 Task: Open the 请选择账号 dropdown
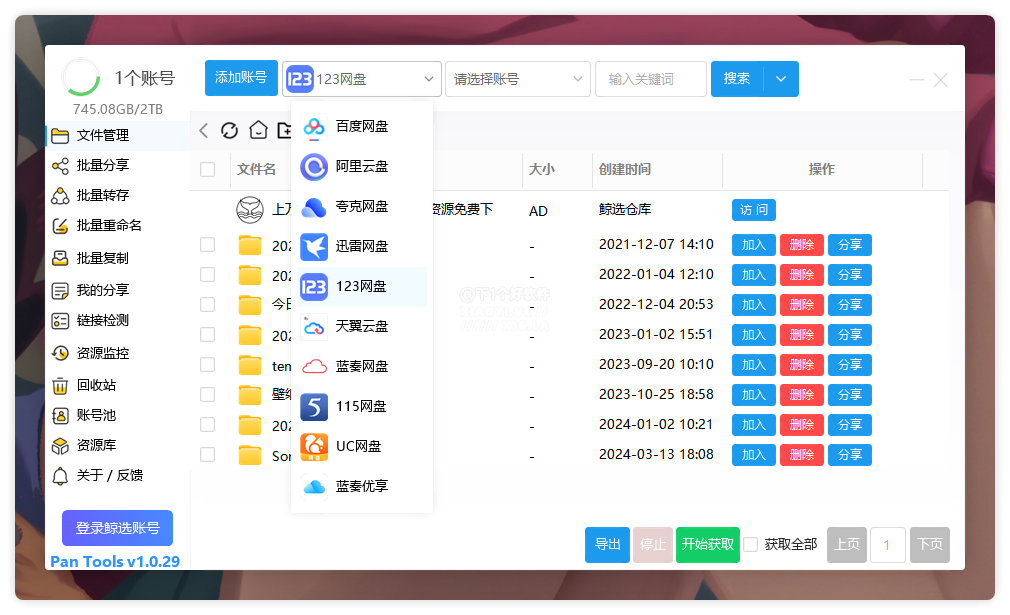tap(517, 79)
